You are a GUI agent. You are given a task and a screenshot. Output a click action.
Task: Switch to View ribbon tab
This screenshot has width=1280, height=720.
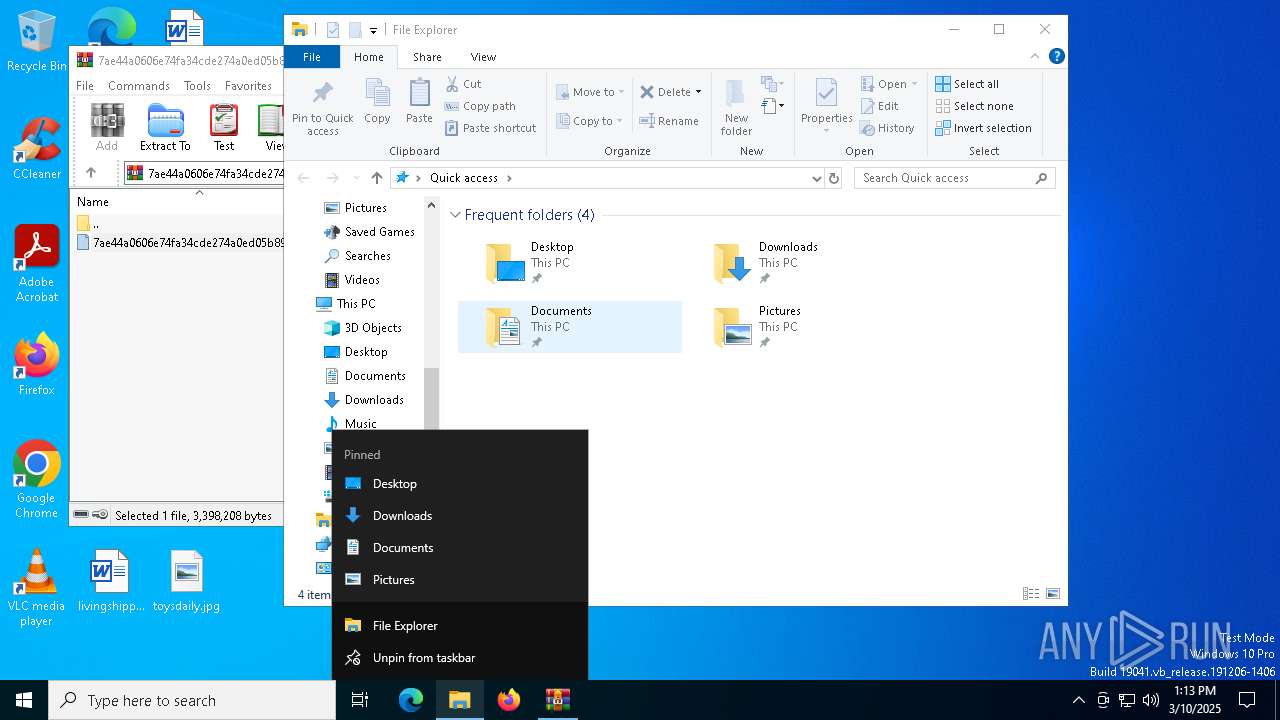[x=483, y=57]
